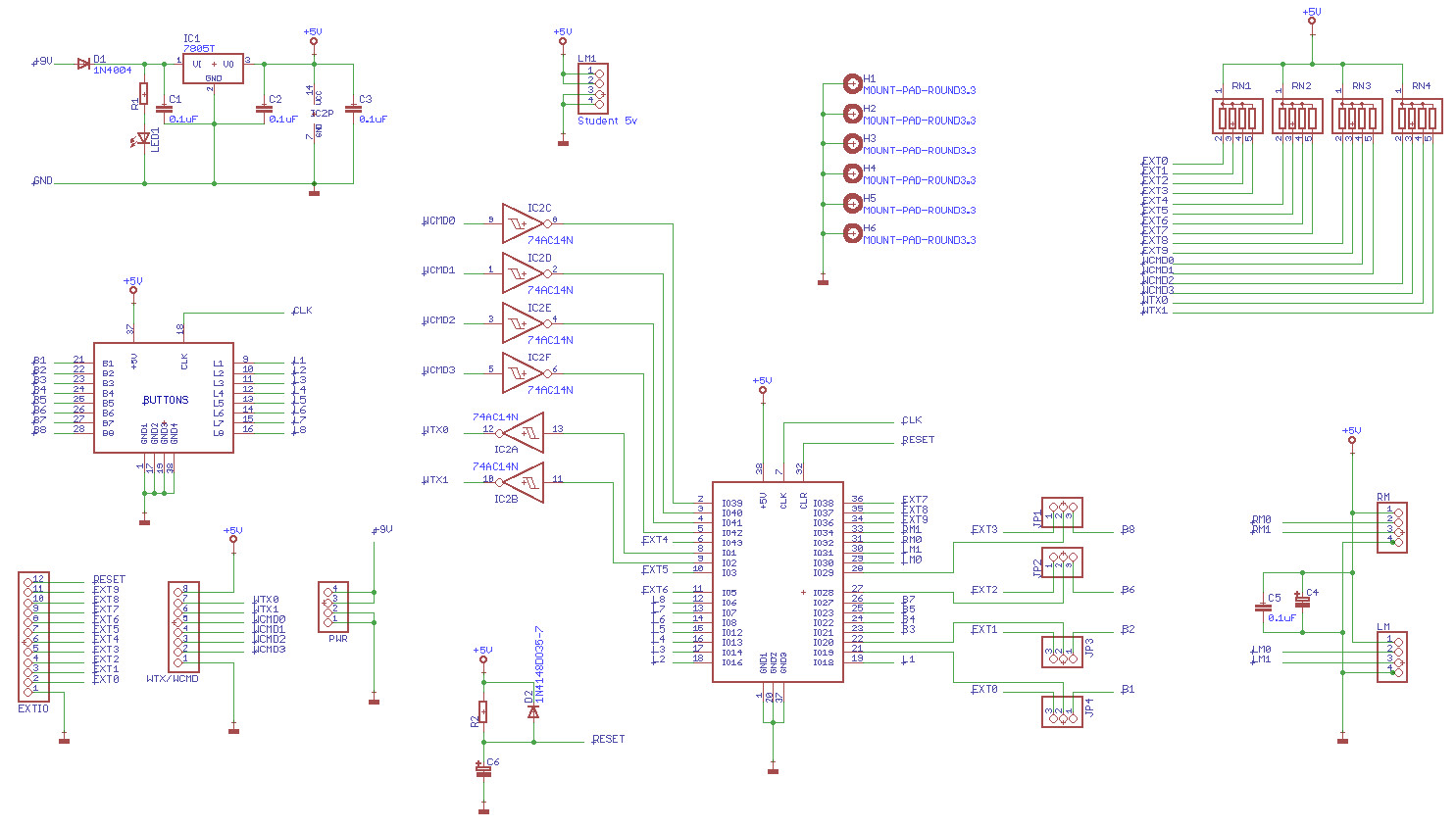Click the PWR 4-pin connector
This screenshot has width=1456, height=828.
click(333, 607)
